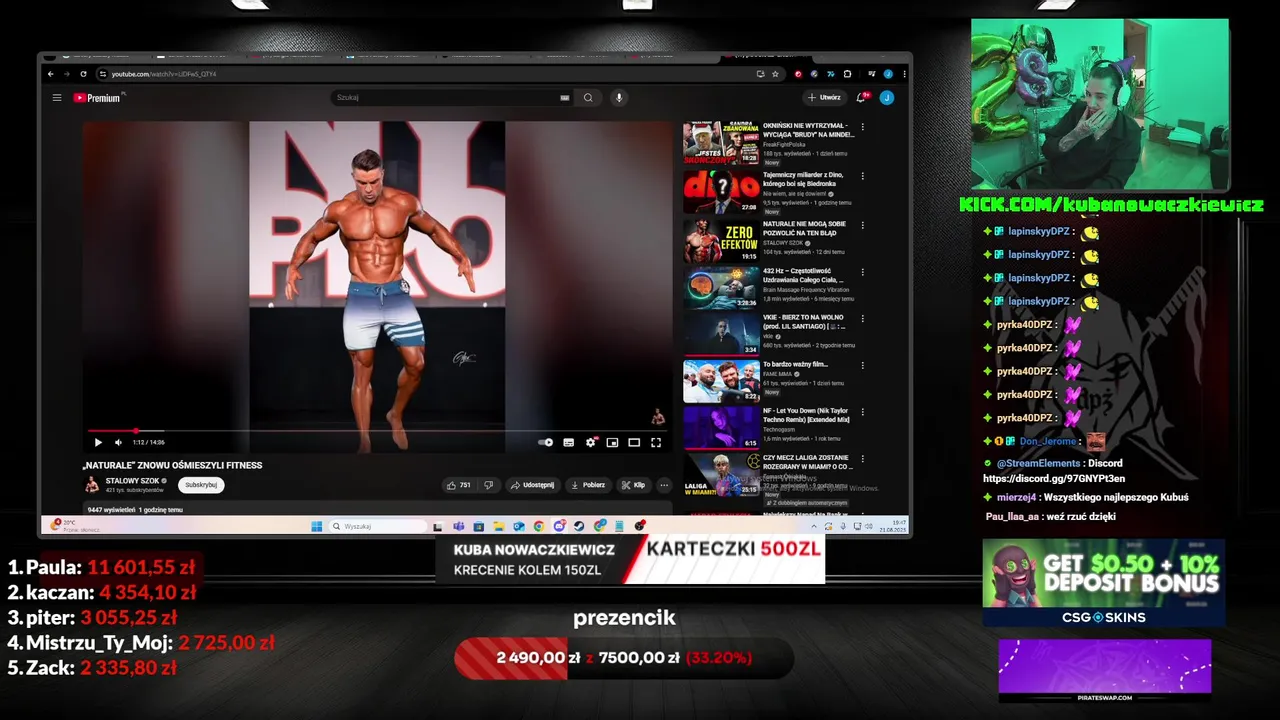Open the To bardzo ważny film video

[721, 381]
